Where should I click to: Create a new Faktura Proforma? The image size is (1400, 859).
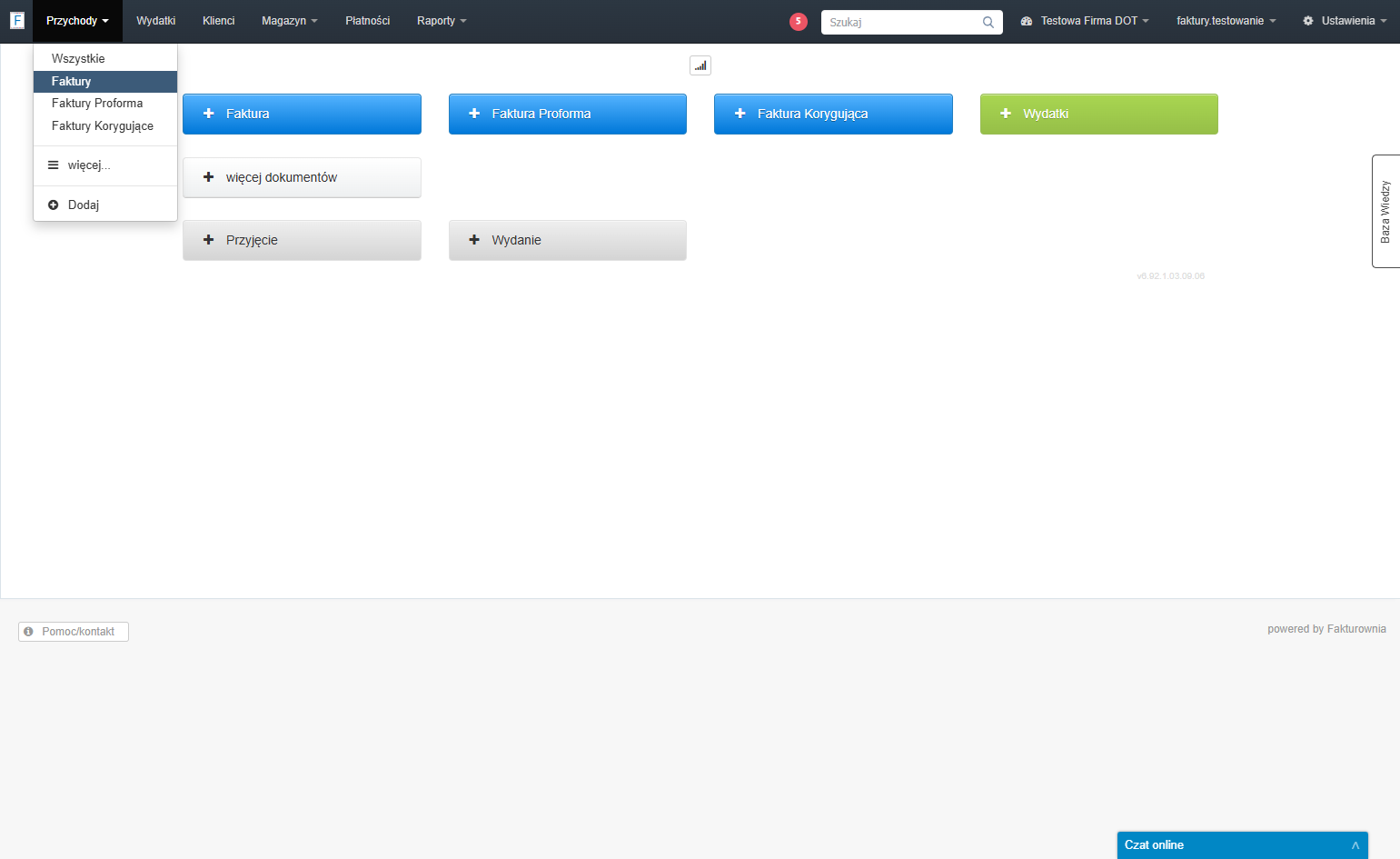pos(568,114)
